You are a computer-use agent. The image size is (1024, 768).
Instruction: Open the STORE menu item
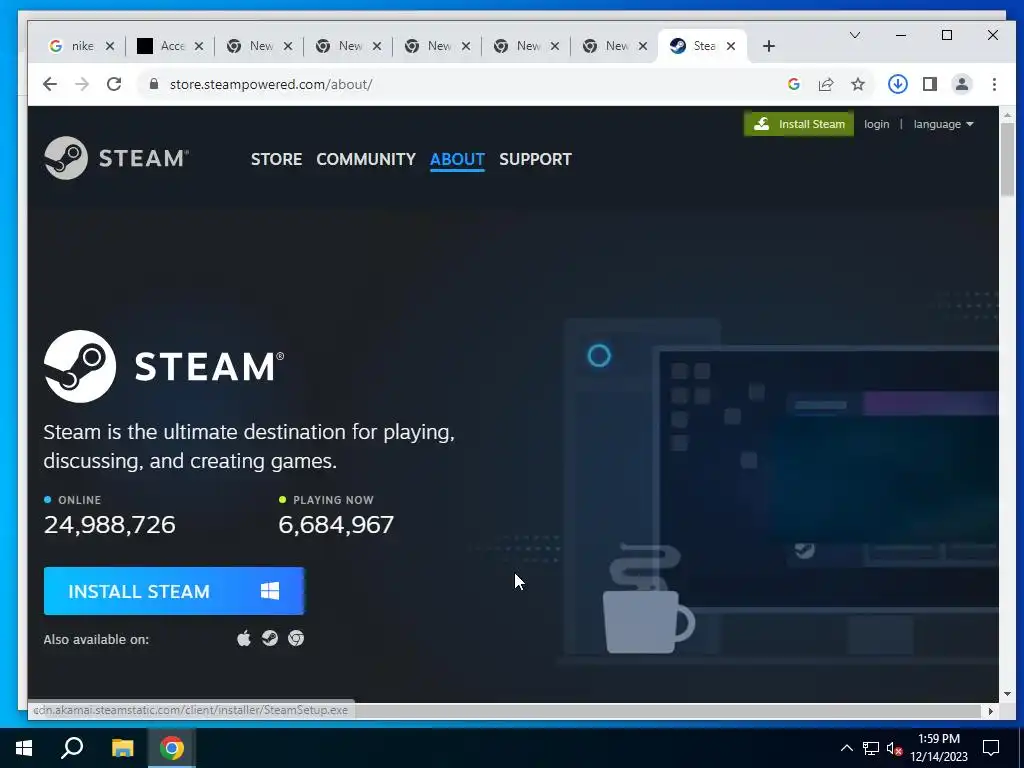tap(276, 159)
